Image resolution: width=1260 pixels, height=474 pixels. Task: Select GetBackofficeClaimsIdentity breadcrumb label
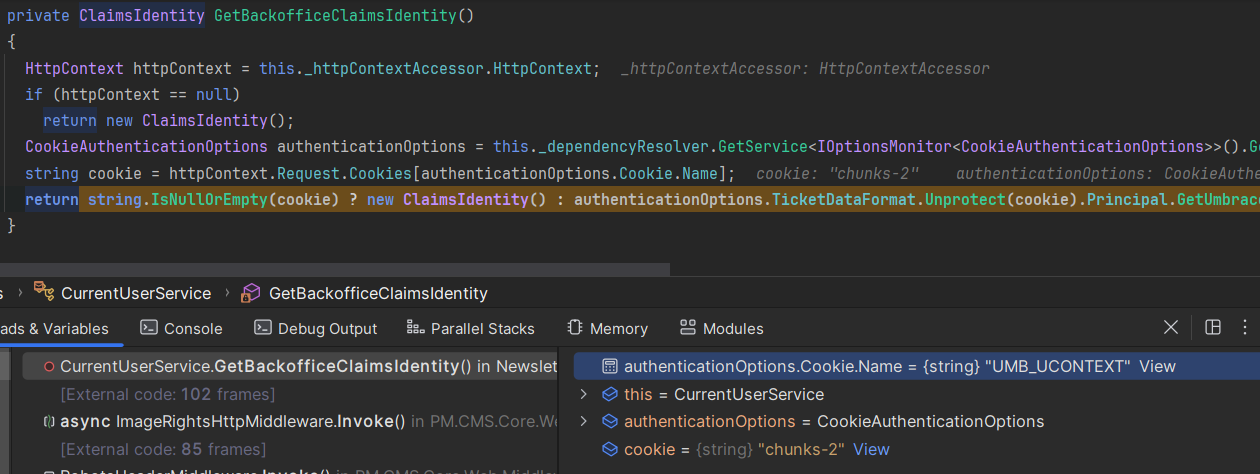pos(378,293)
